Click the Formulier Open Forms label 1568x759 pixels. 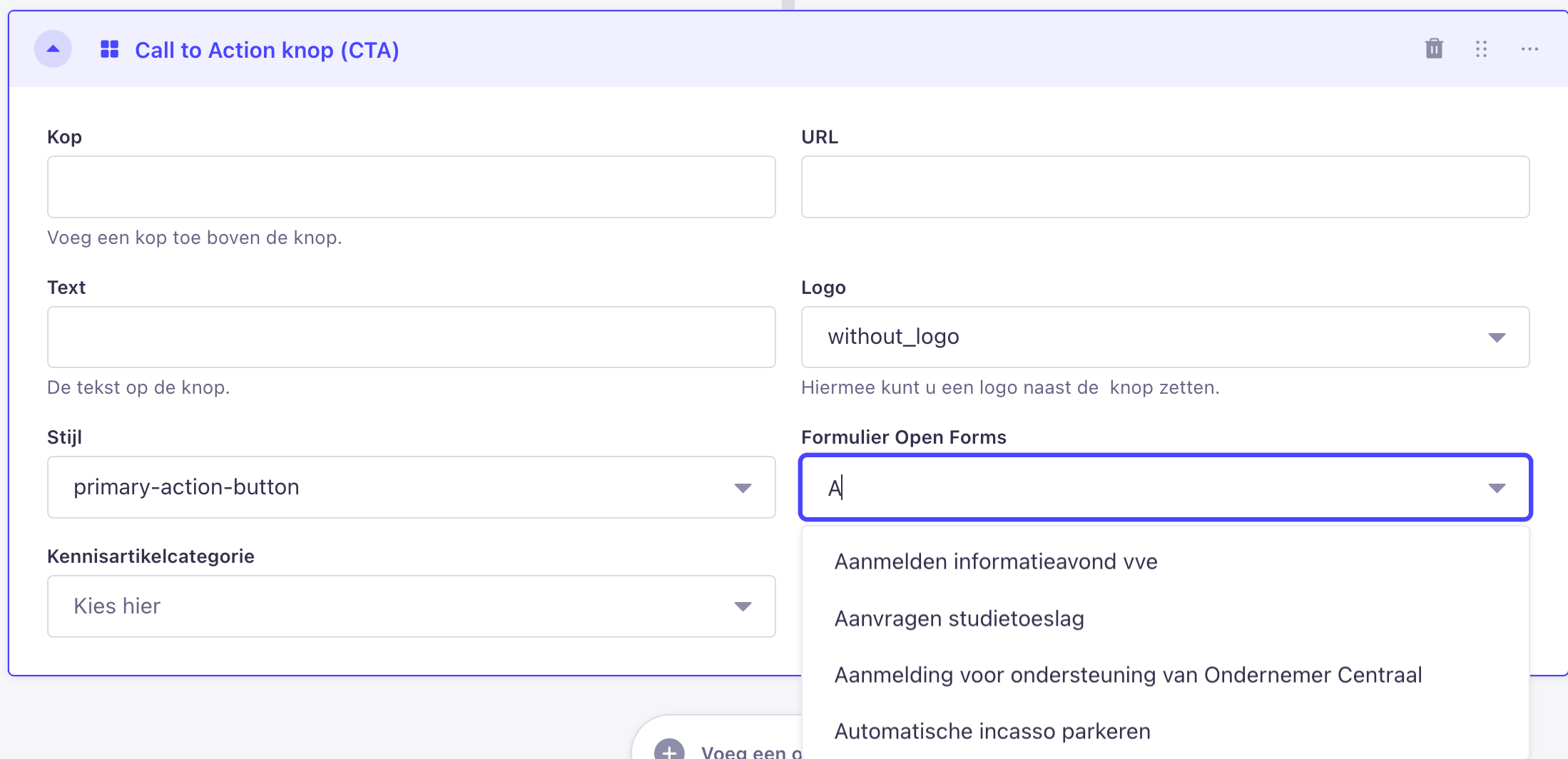(x=903, y=437)
